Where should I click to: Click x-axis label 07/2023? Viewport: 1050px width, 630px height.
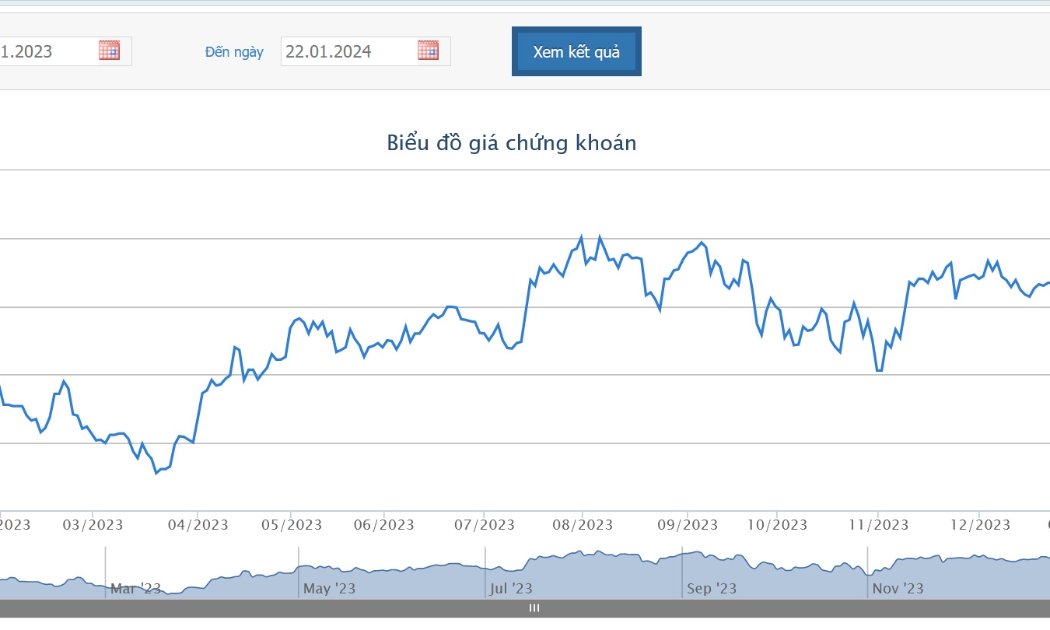pyautogui.click(x=484, y=525)
